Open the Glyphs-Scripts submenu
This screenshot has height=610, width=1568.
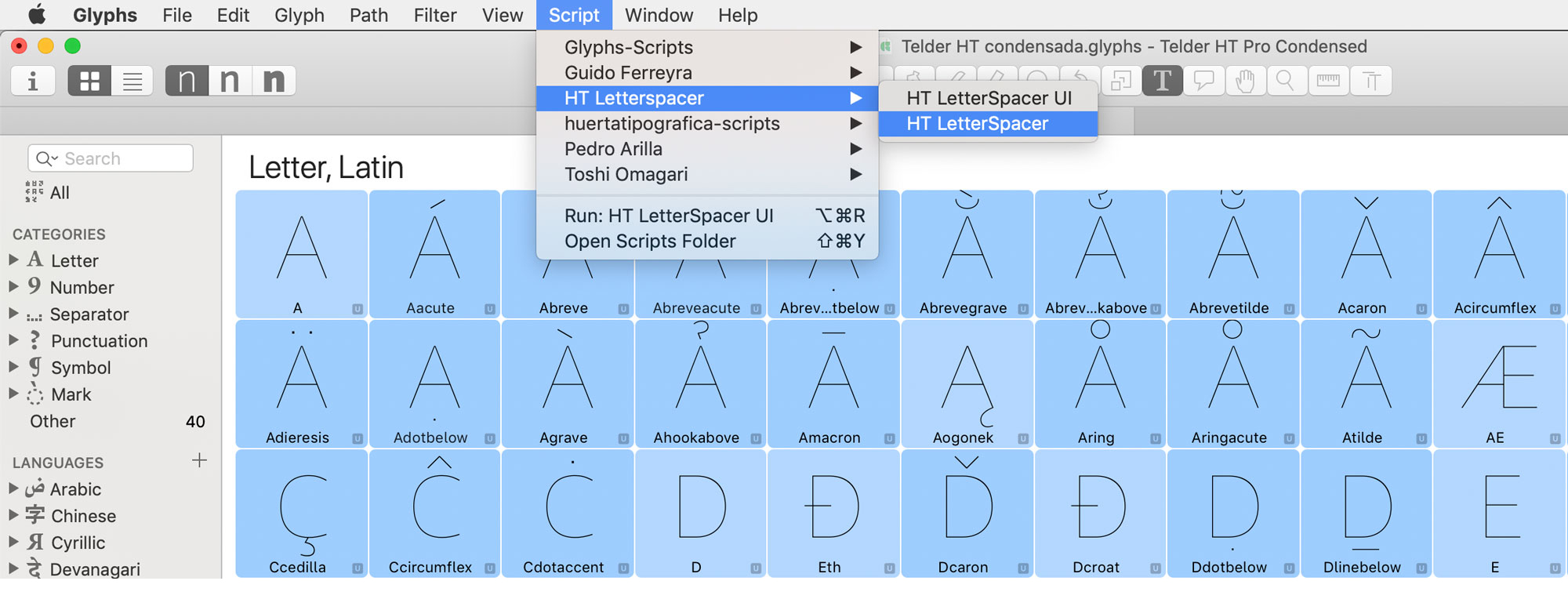coord(707,47)
